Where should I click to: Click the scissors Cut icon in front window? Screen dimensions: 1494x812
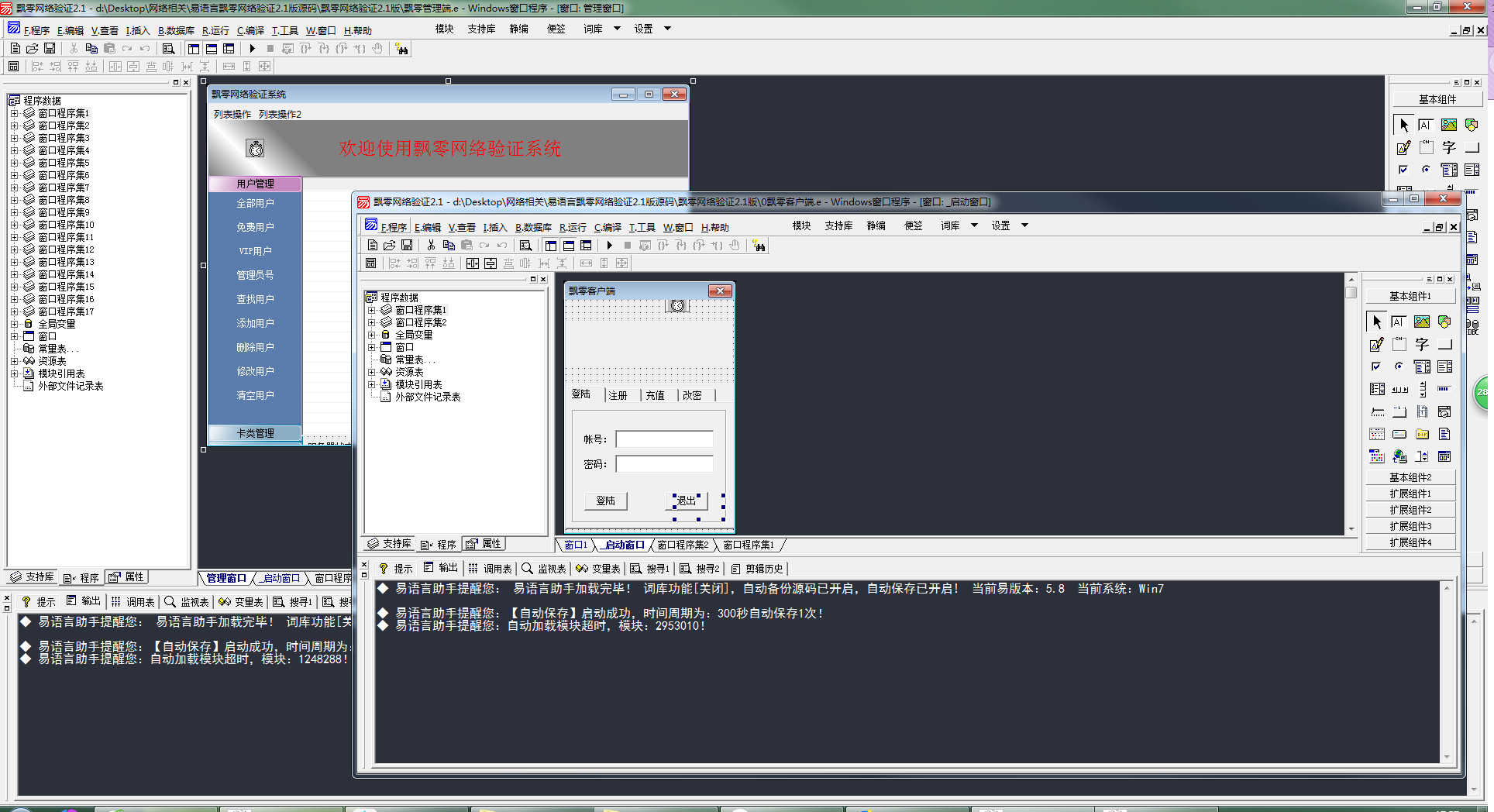(x=431, y=246)
